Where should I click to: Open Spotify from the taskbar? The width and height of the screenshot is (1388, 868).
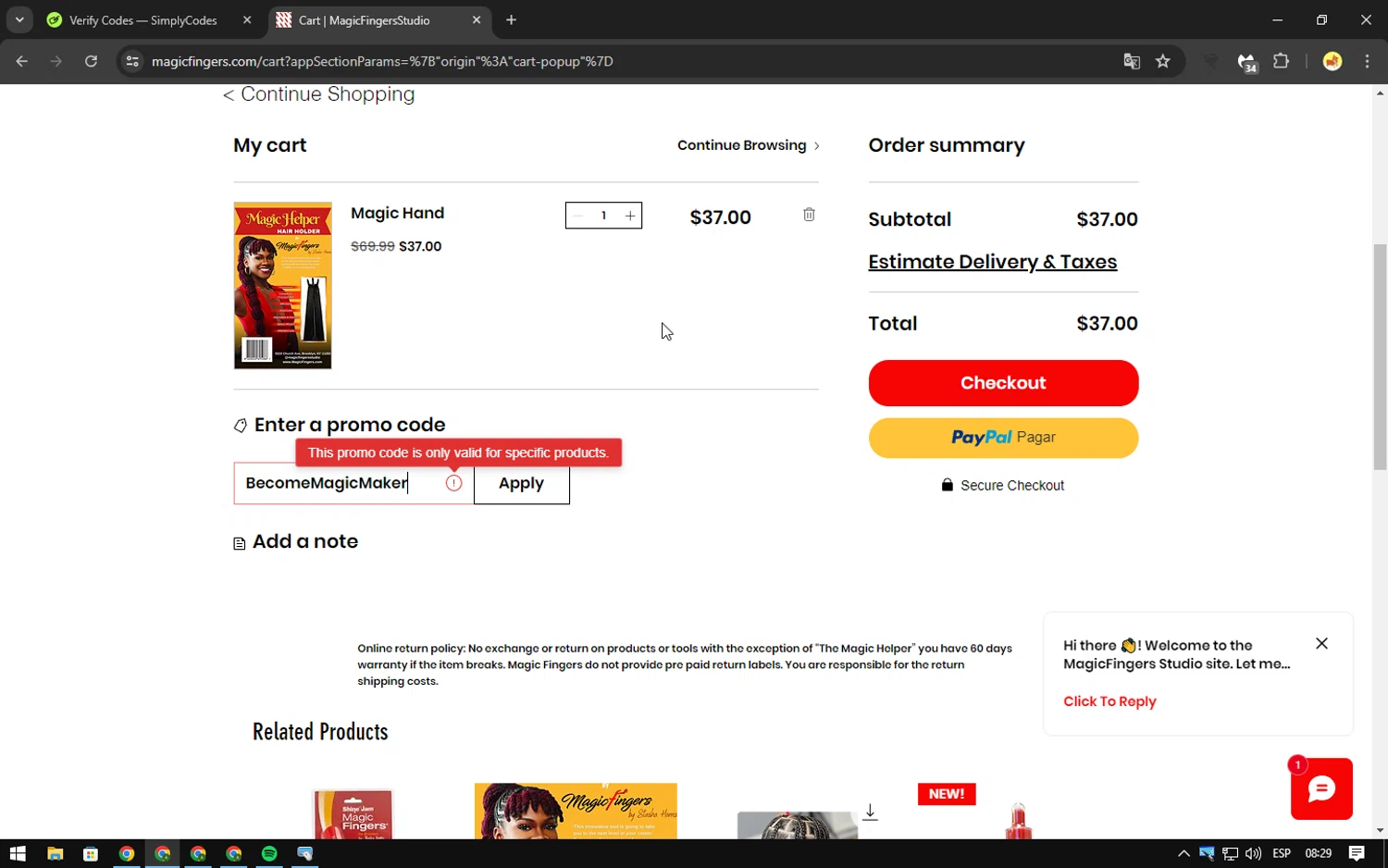point(269,853)
